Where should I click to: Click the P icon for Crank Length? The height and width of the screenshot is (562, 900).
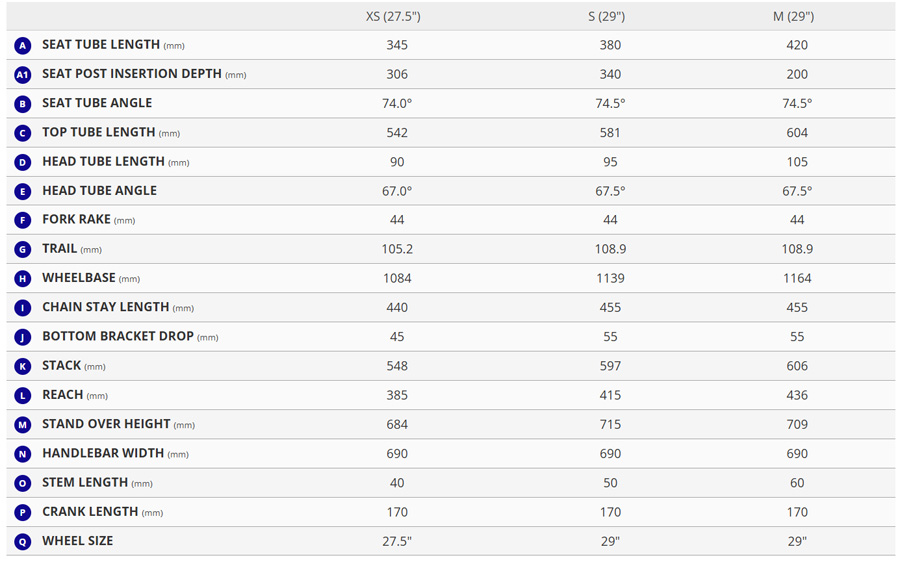point(23,513)
